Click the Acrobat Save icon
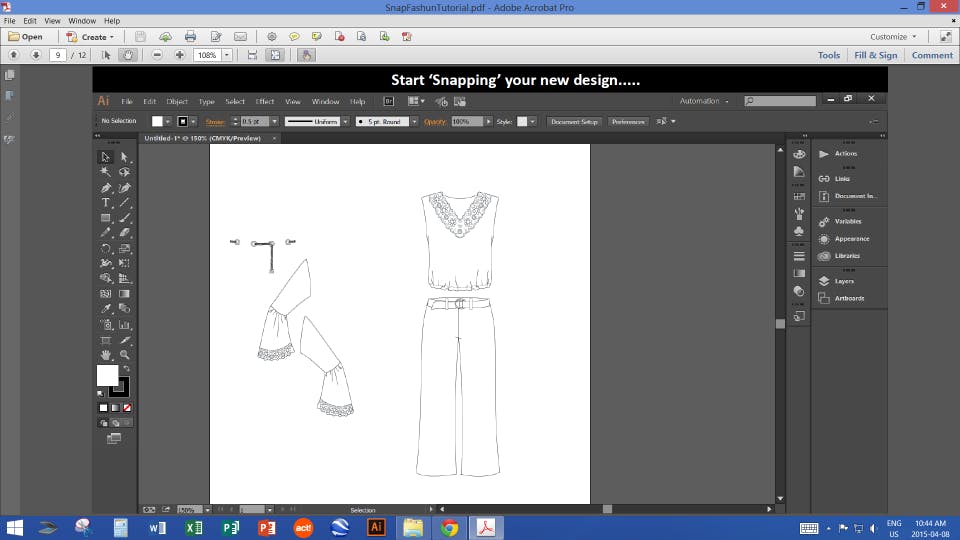The image size is (960, 540). [140, 37]
